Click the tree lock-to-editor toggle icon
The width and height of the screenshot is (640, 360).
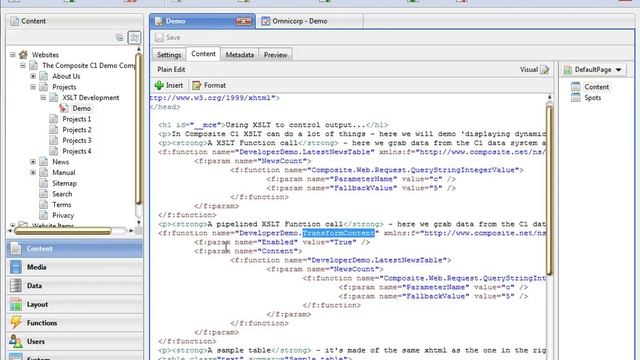[x=134, y=38]
